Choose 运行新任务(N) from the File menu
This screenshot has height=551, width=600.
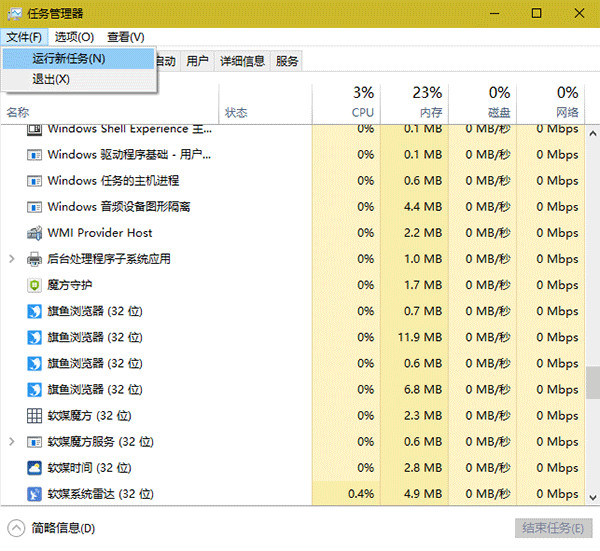click(x=69, y=59)
